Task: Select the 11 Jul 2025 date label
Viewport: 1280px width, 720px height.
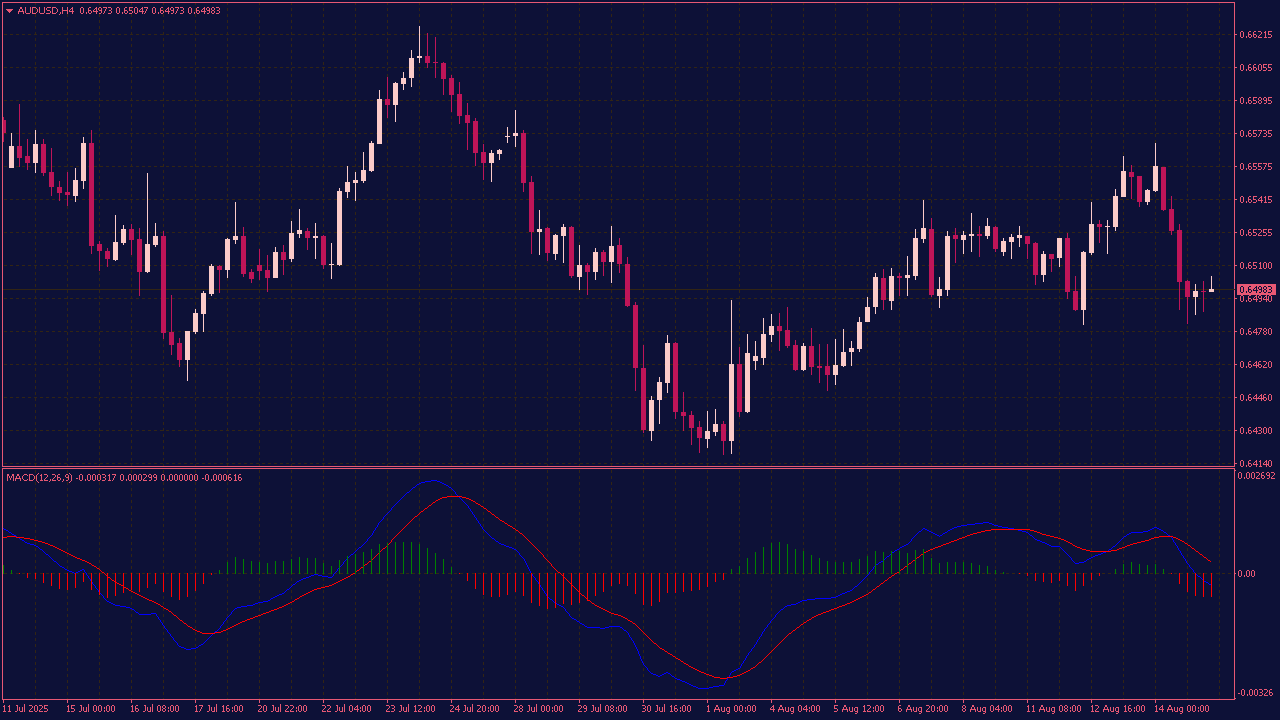Action: pos(25,709)
